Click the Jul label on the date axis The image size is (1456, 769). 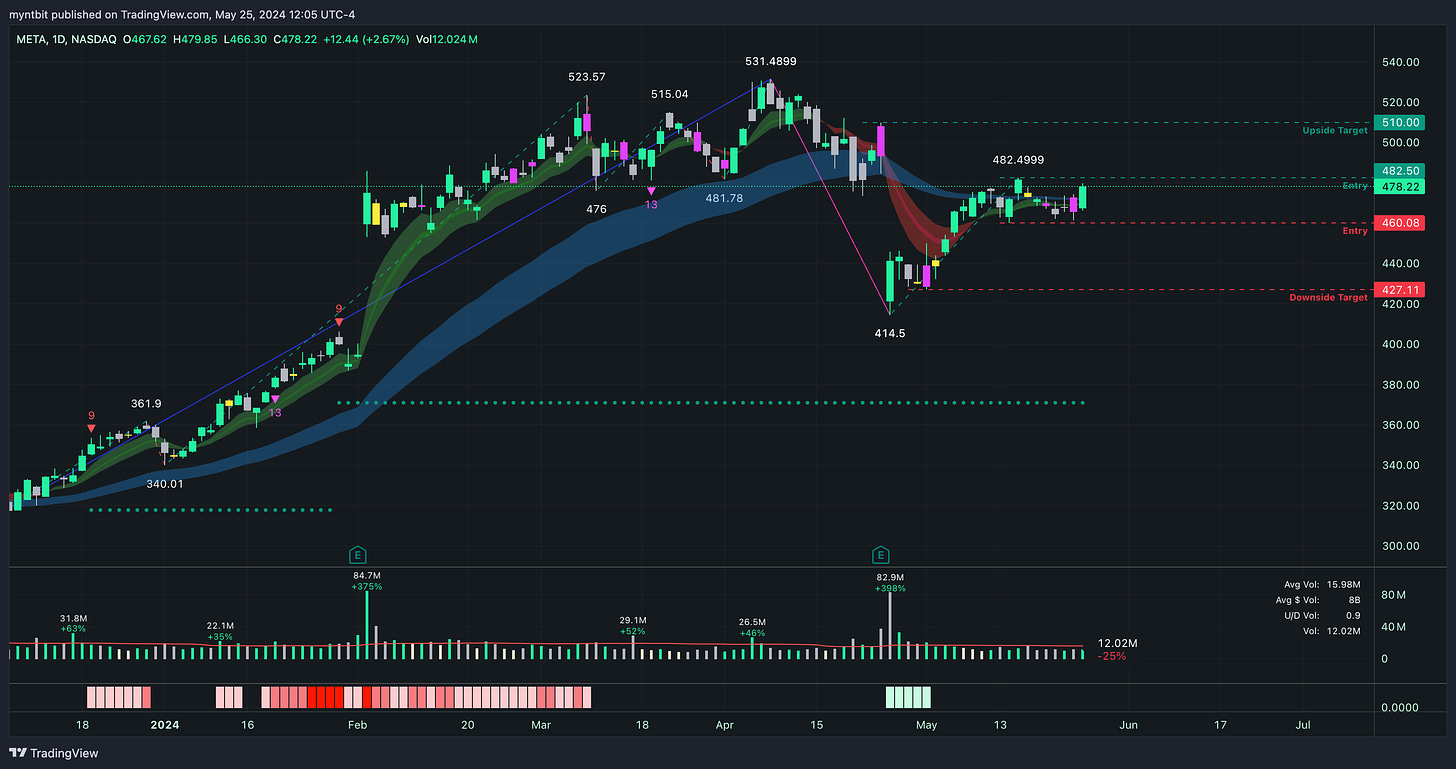pyautogui.click(x=1304, y=724)
